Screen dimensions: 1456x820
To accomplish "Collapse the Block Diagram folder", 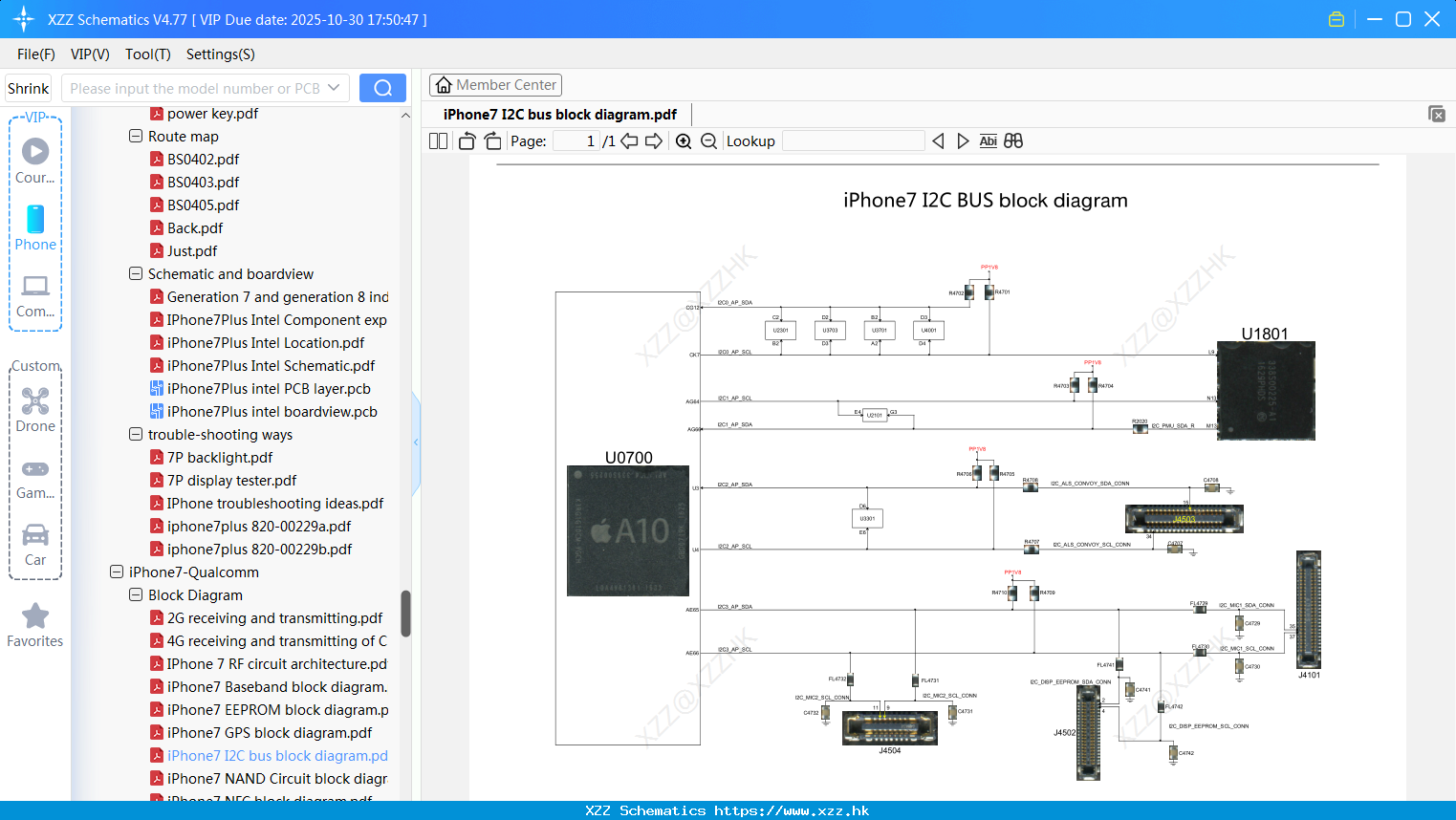I will pos(136,595).
